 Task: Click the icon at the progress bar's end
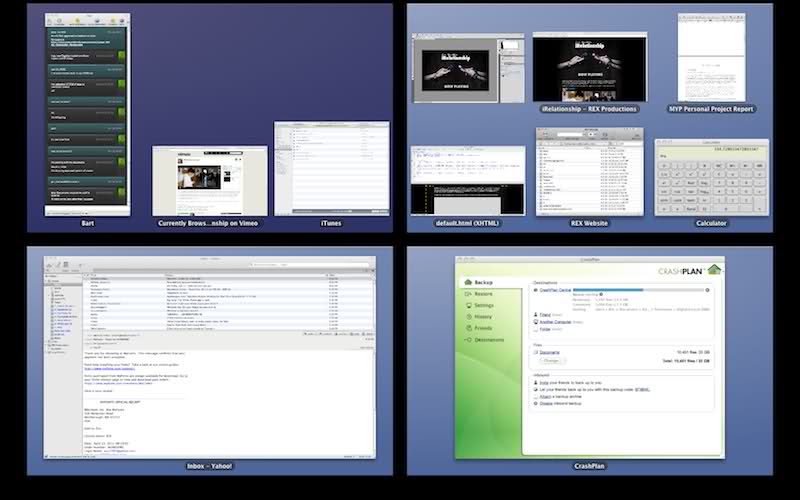(x=707, y=290)
